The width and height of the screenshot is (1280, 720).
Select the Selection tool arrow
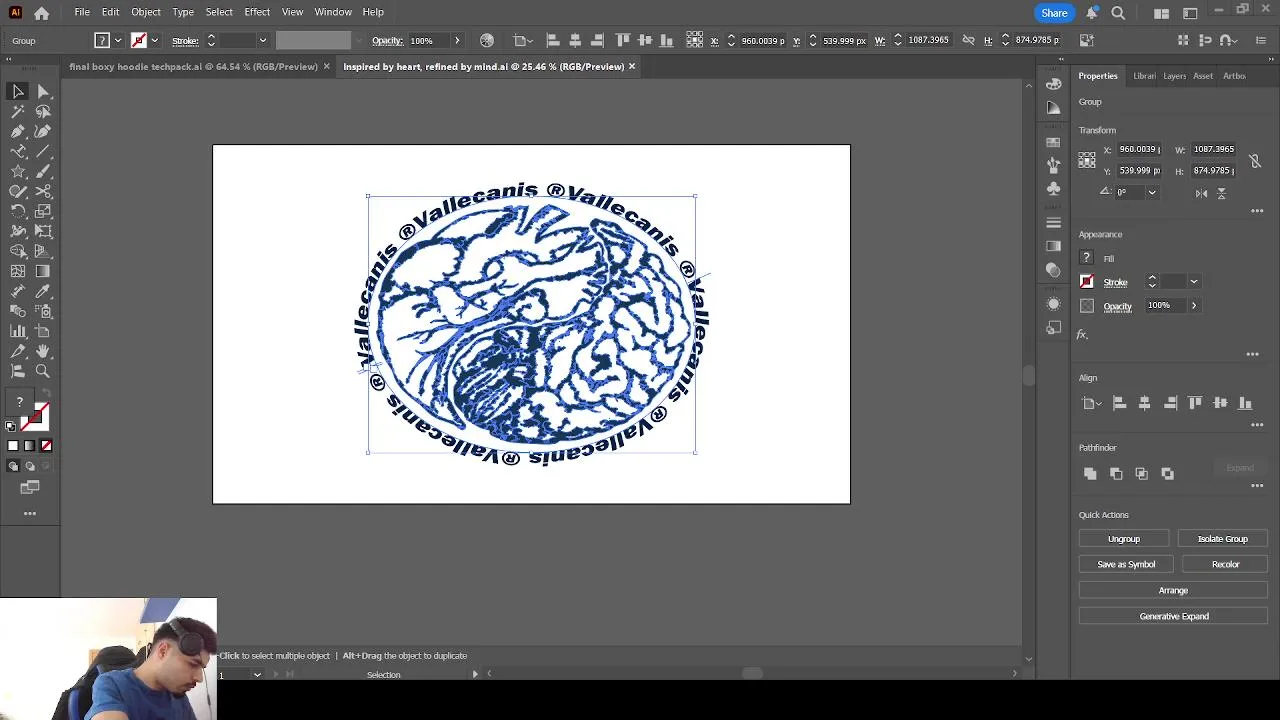click(x=18, y=91)
